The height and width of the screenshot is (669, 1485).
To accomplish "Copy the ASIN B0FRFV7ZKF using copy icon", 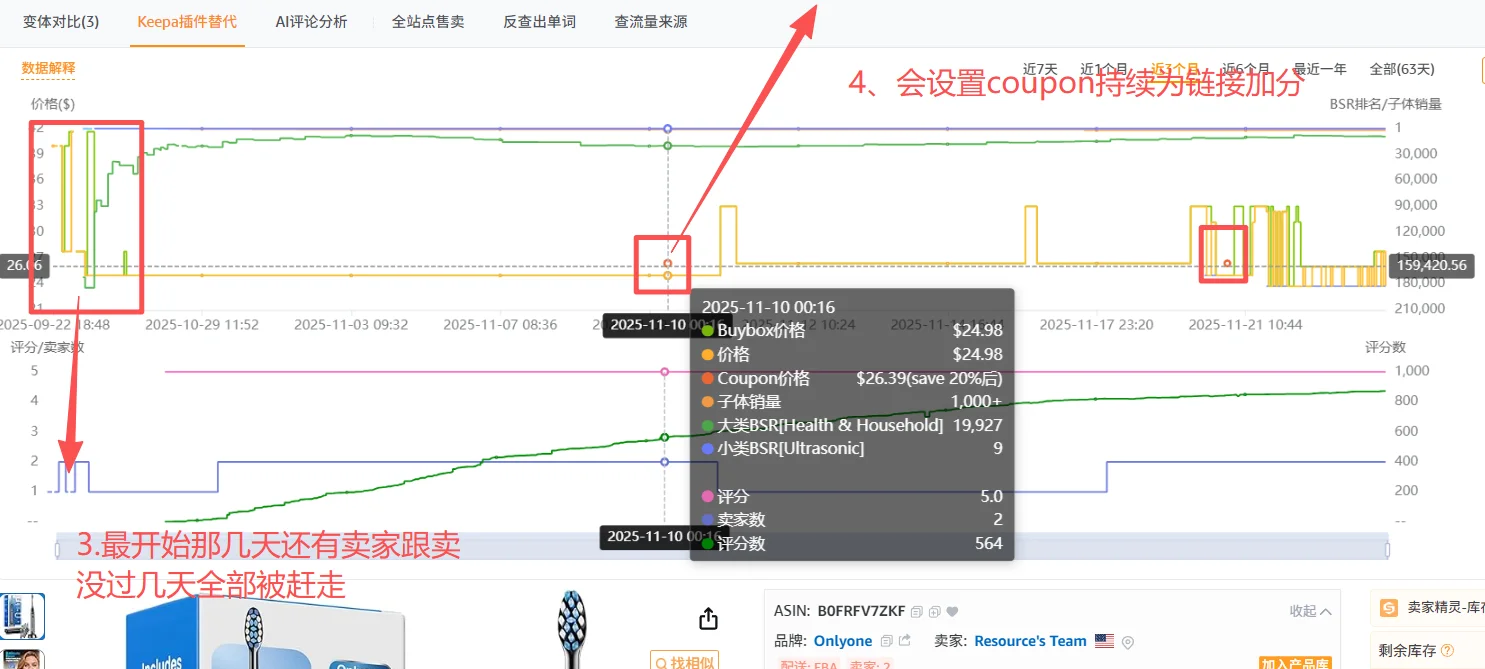I will [916, 611].
